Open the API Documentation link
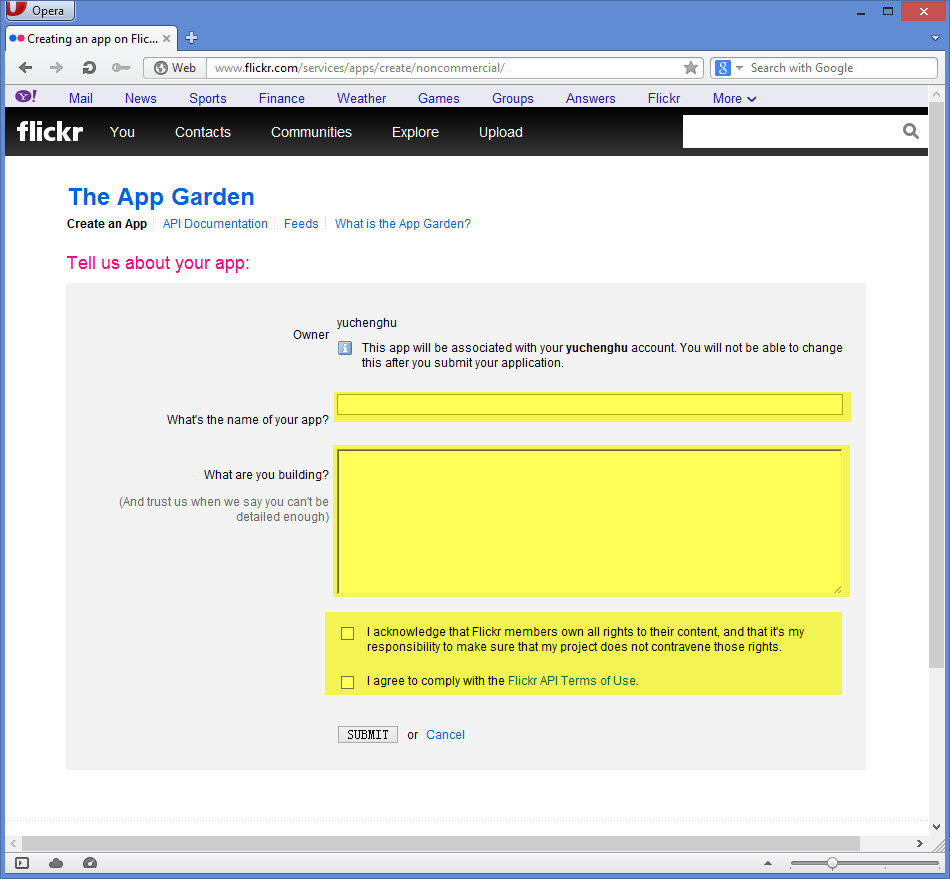The height and width of the screenshot is (879, 950). pos(215,224)
